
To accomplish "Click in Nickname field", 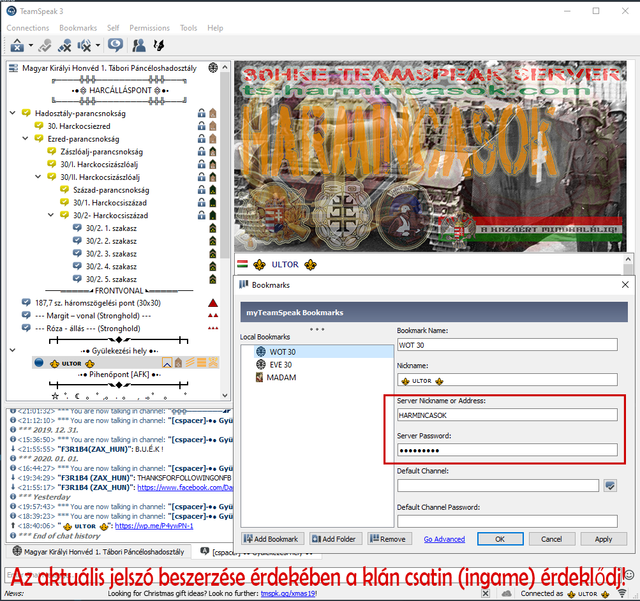I will coord(507,380).
